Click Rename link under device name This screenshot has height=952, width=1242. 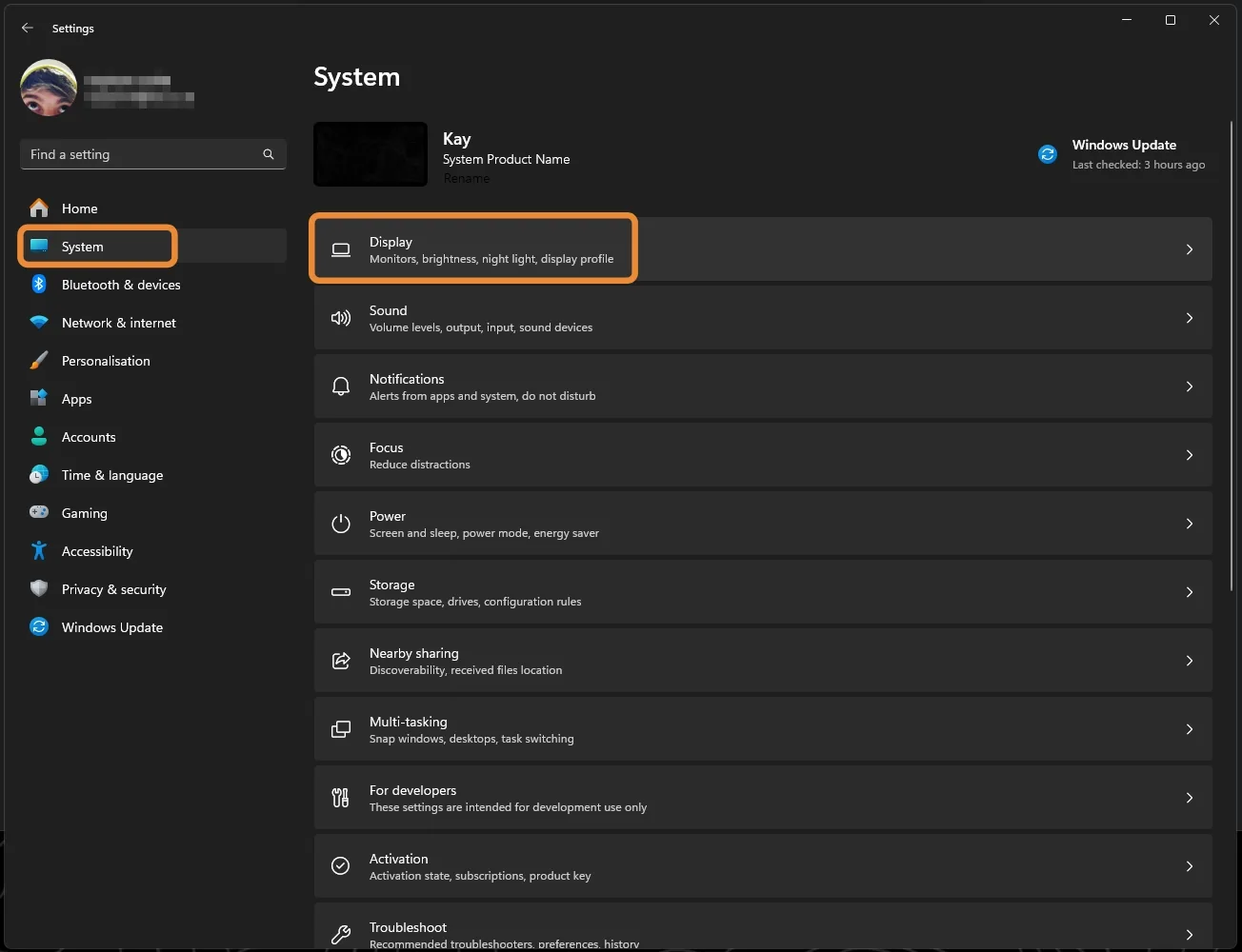(466, 178)
